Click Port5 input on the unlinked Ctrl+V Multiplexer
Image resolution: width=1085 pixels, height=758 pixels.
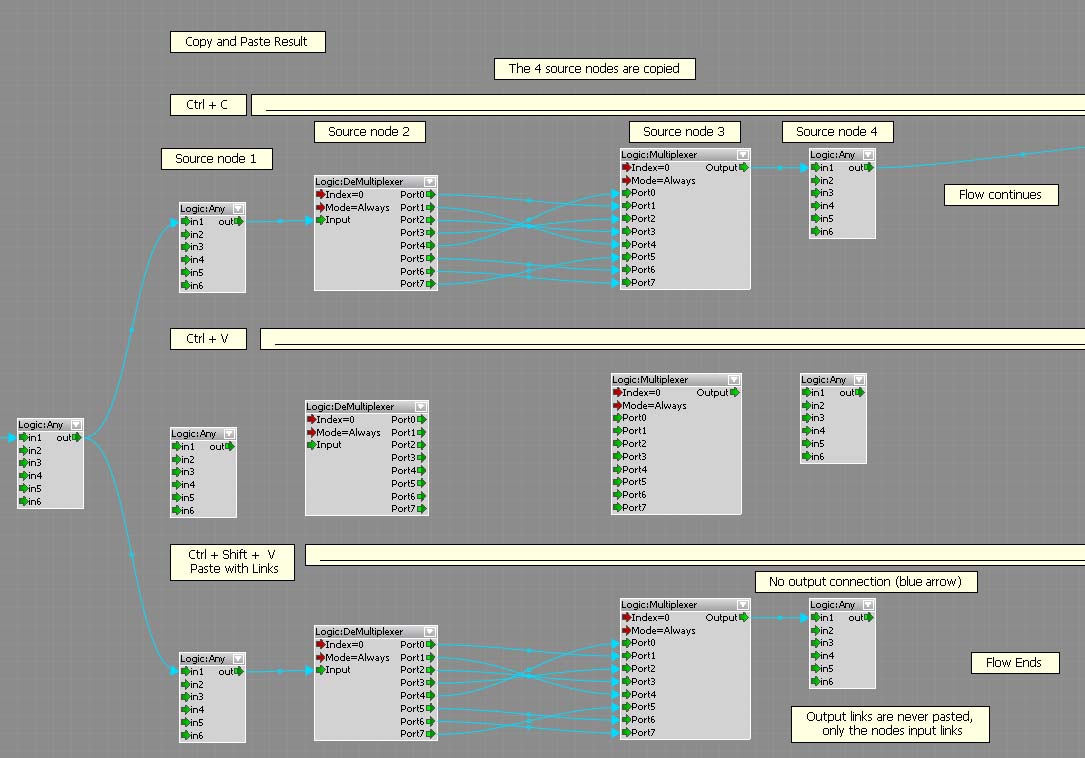coord(617,482)
